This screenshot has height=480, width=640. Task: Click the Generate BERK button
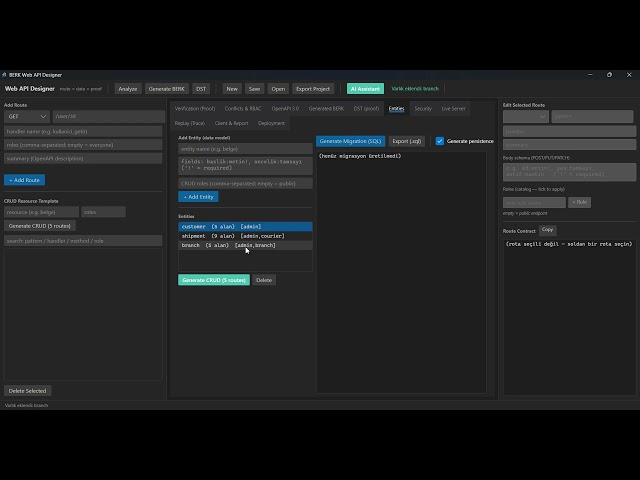(x=167, y=89)
